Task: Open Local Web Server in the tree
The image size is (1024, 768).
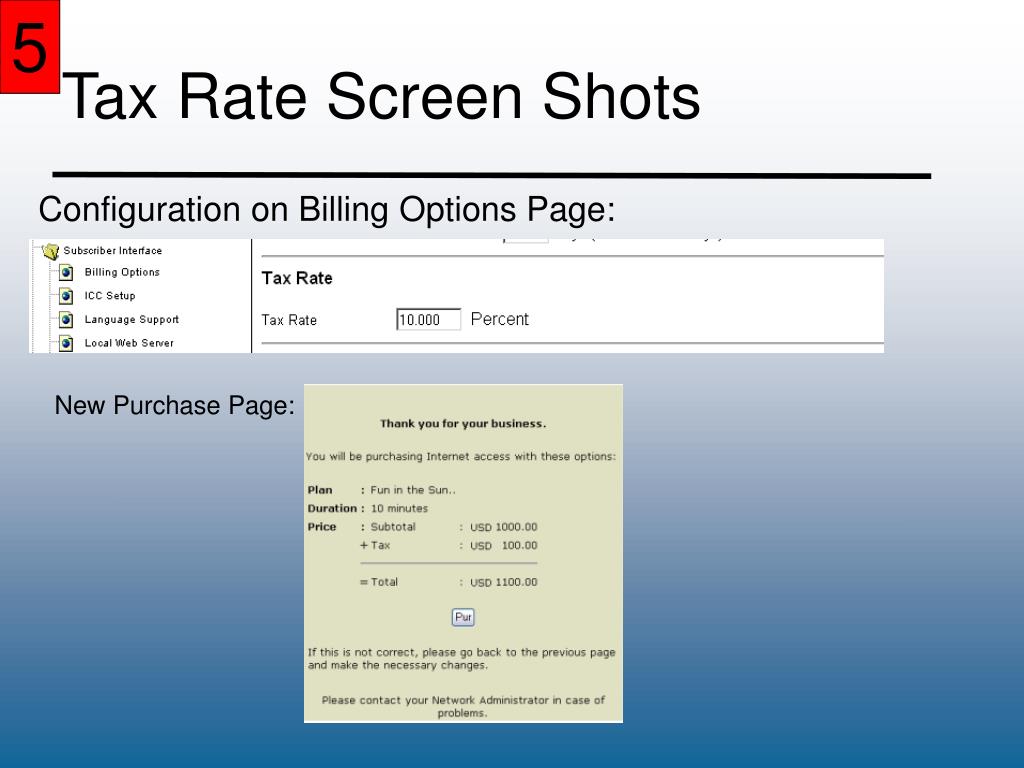Action: [129, 343]
